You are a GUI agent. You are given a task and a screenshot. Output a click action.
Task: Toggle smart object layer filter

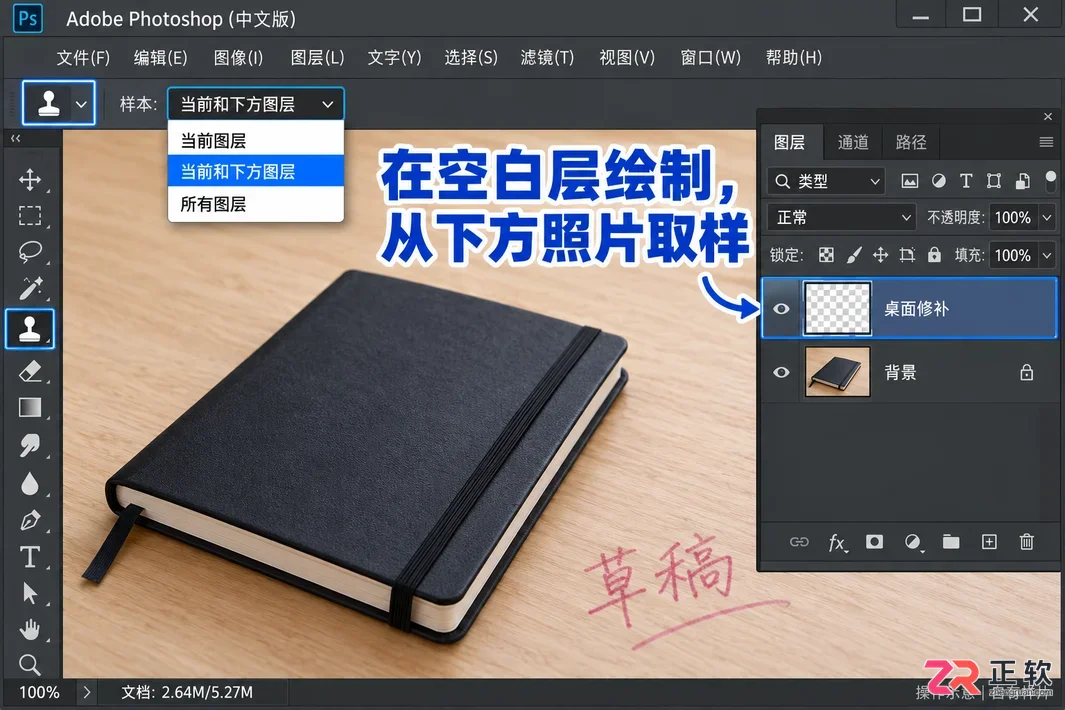(1022, 181)
